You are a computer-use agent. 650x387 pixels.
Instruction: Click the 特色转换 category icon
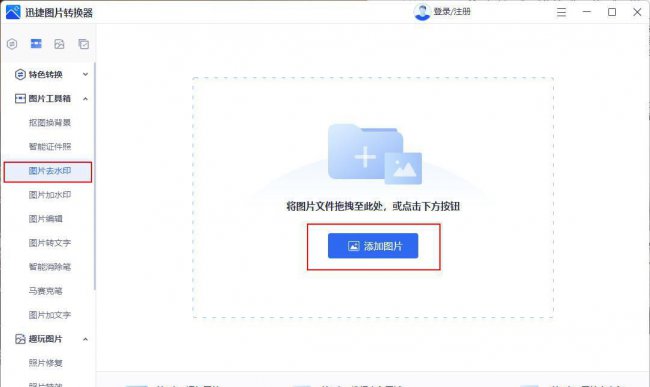pyautogui.click(x=20, y=75)
